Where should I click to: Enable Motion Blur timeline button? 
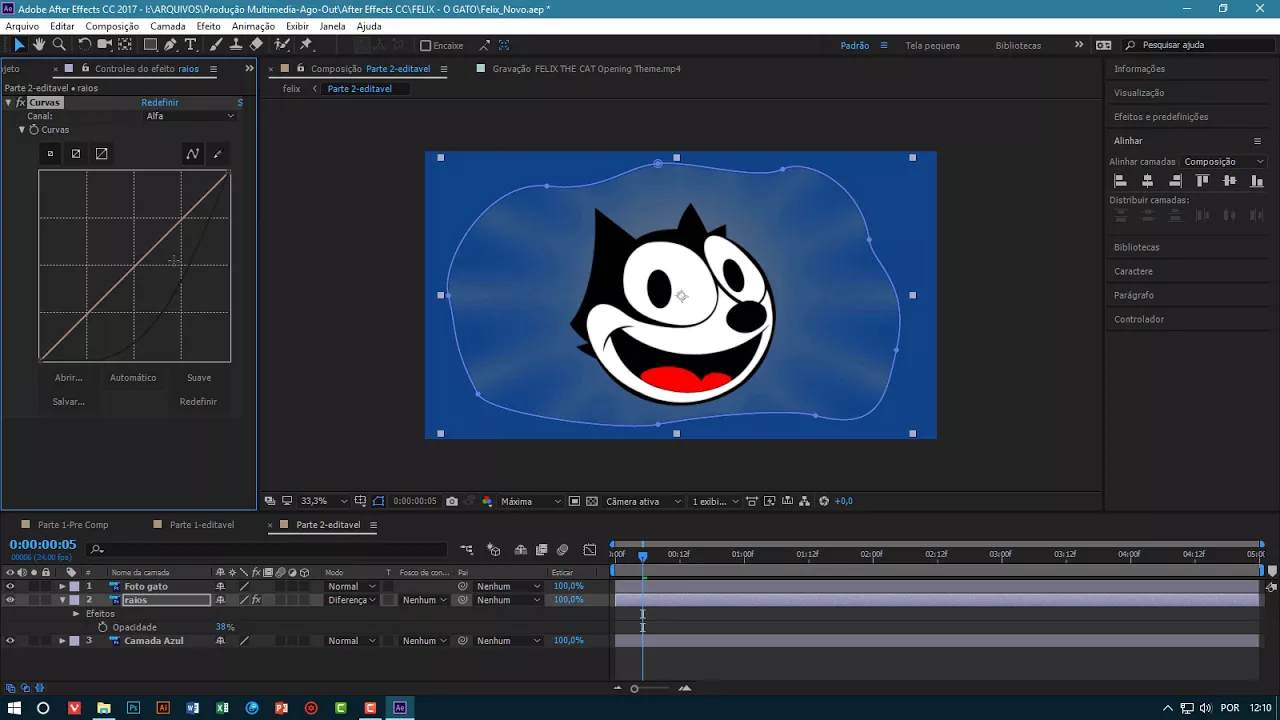click(562, 550)
